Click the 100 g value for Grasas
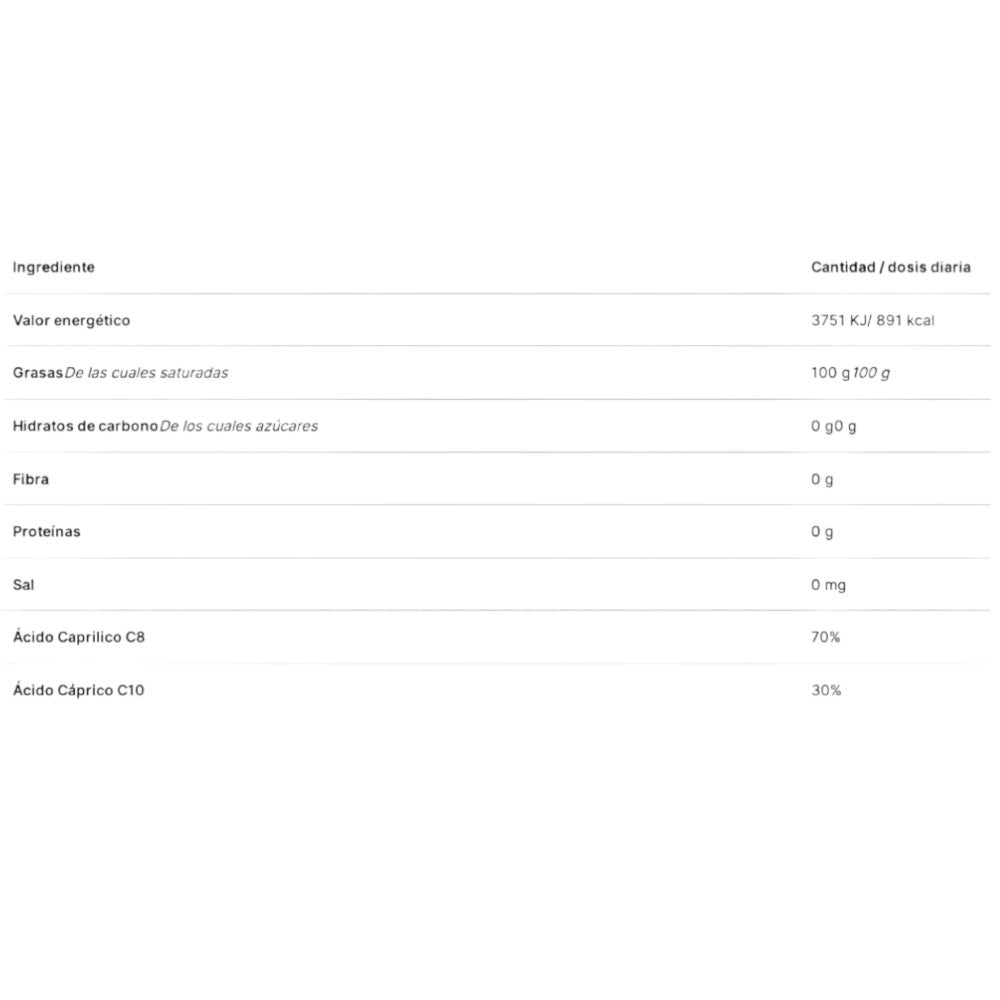The width and height of the screenshot is (1000, 1000). pyautogui.click(x=830, y=373)
